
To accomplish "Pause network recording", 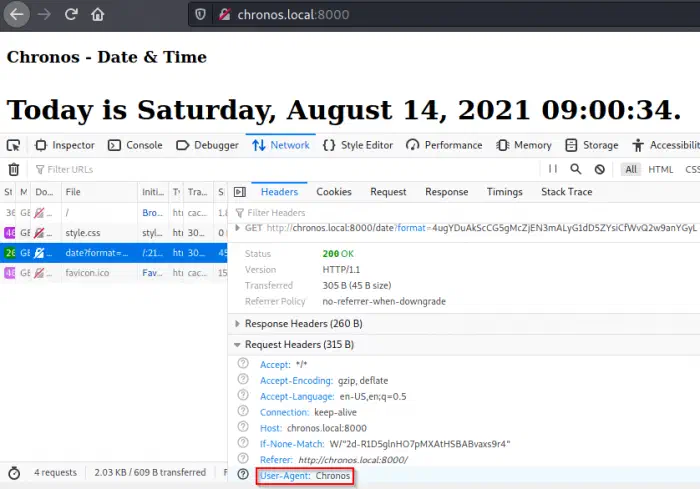I will click(553, 169).
